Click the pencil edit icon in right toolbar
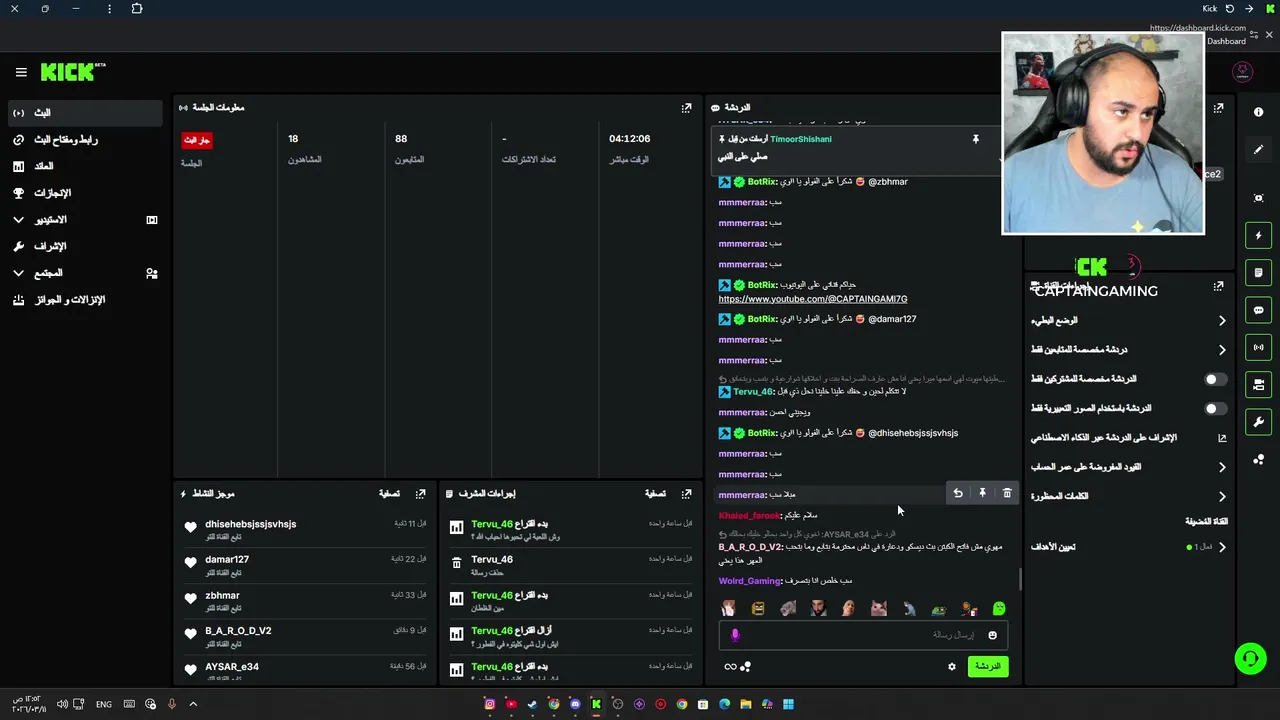The image size is (1280, 720). click(1259, 150)
